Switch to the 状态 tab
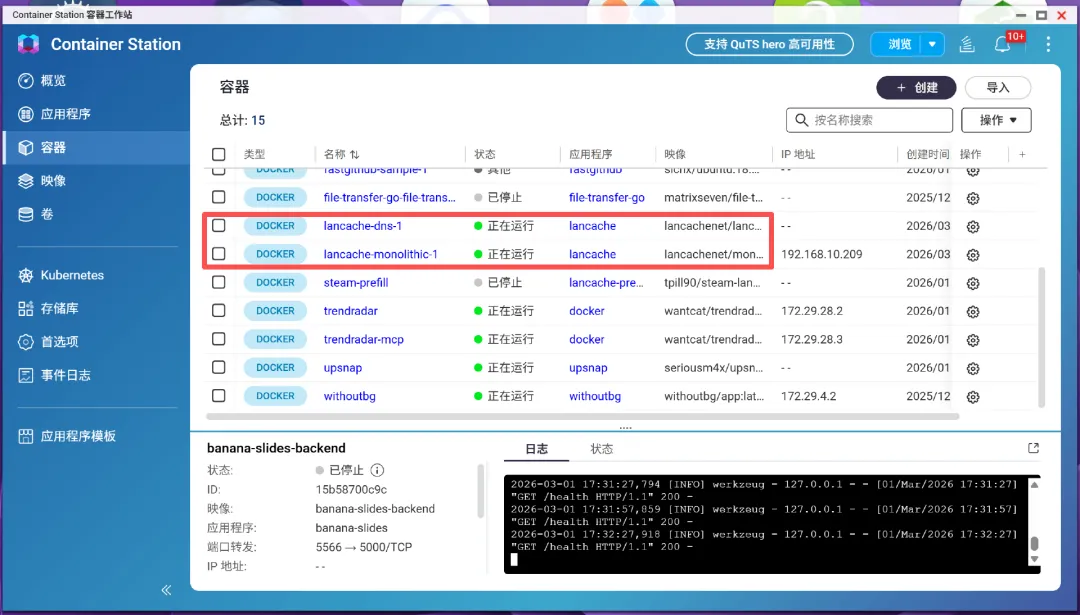This screenshot has height=615, width=1080. [x=601, y=449]
